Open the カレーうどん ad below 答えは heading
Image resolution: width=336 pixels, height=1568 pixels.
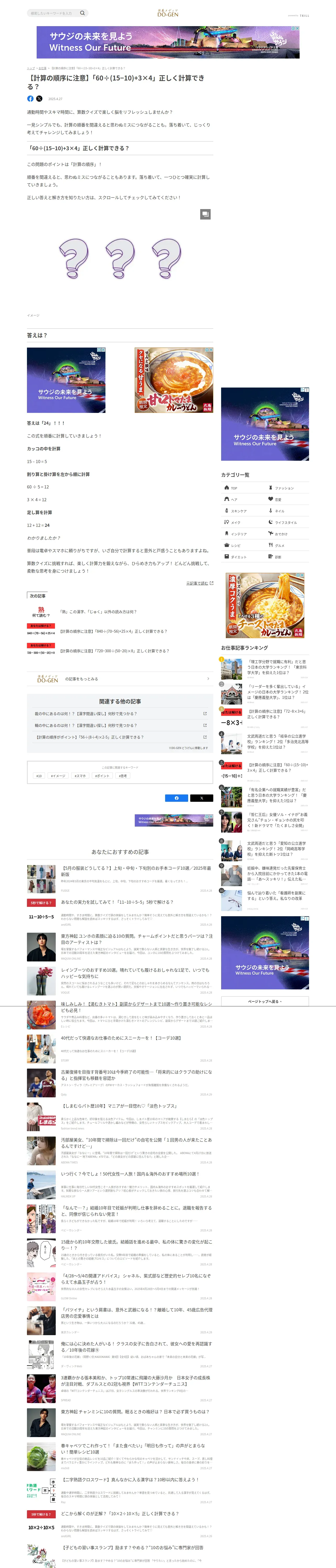[x=174, y=381]
